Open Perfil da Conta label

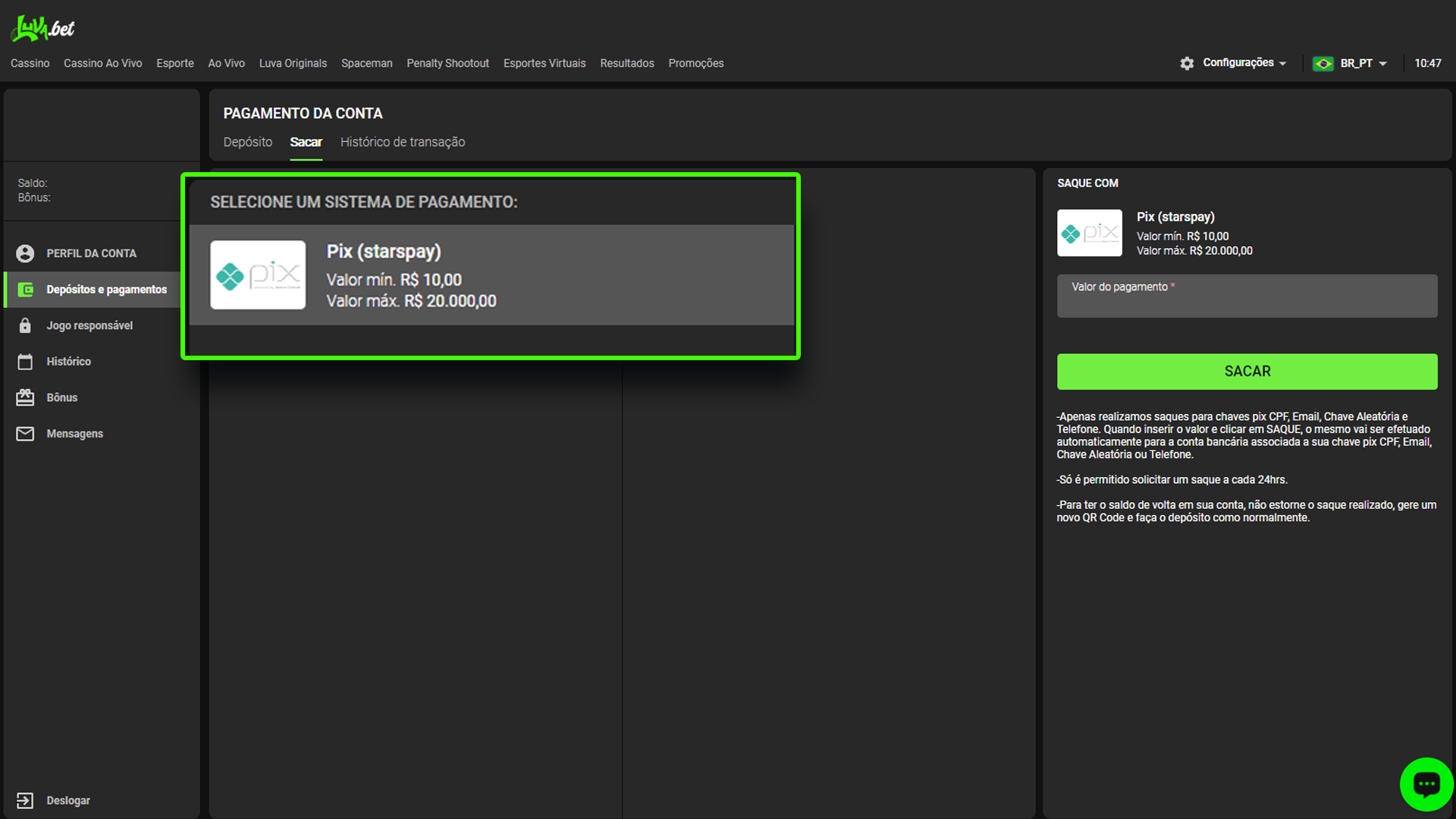pos(91,253)
